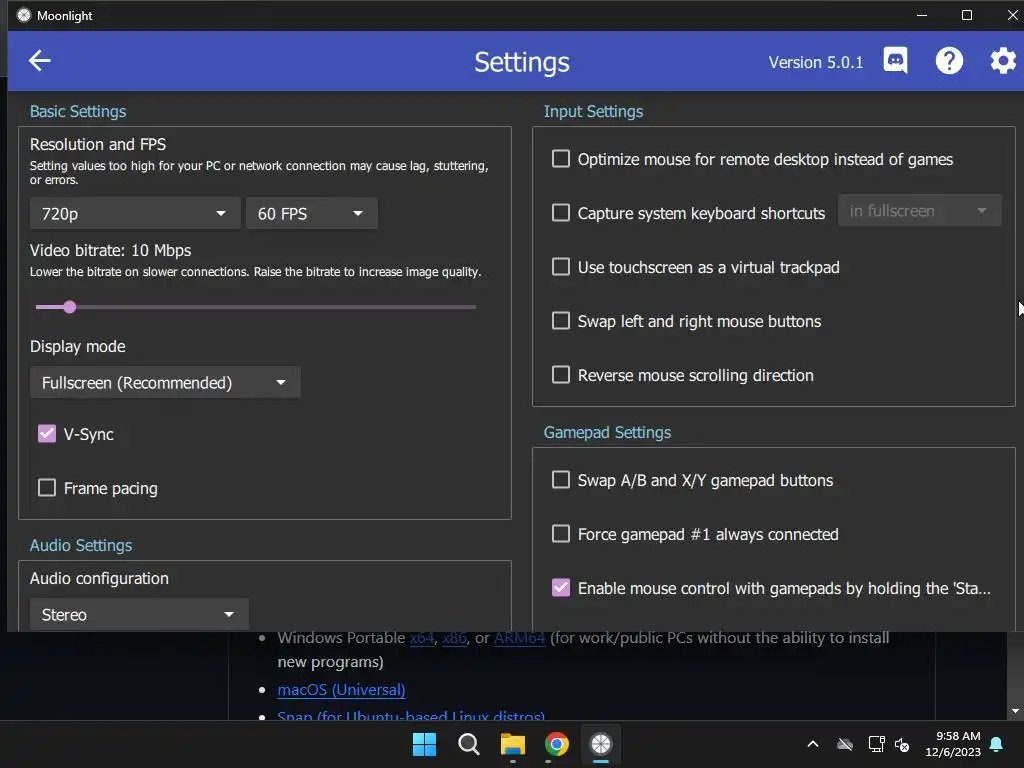Click the Basic Settings heading
1024x768 pixels.
(x=78, y=111)
